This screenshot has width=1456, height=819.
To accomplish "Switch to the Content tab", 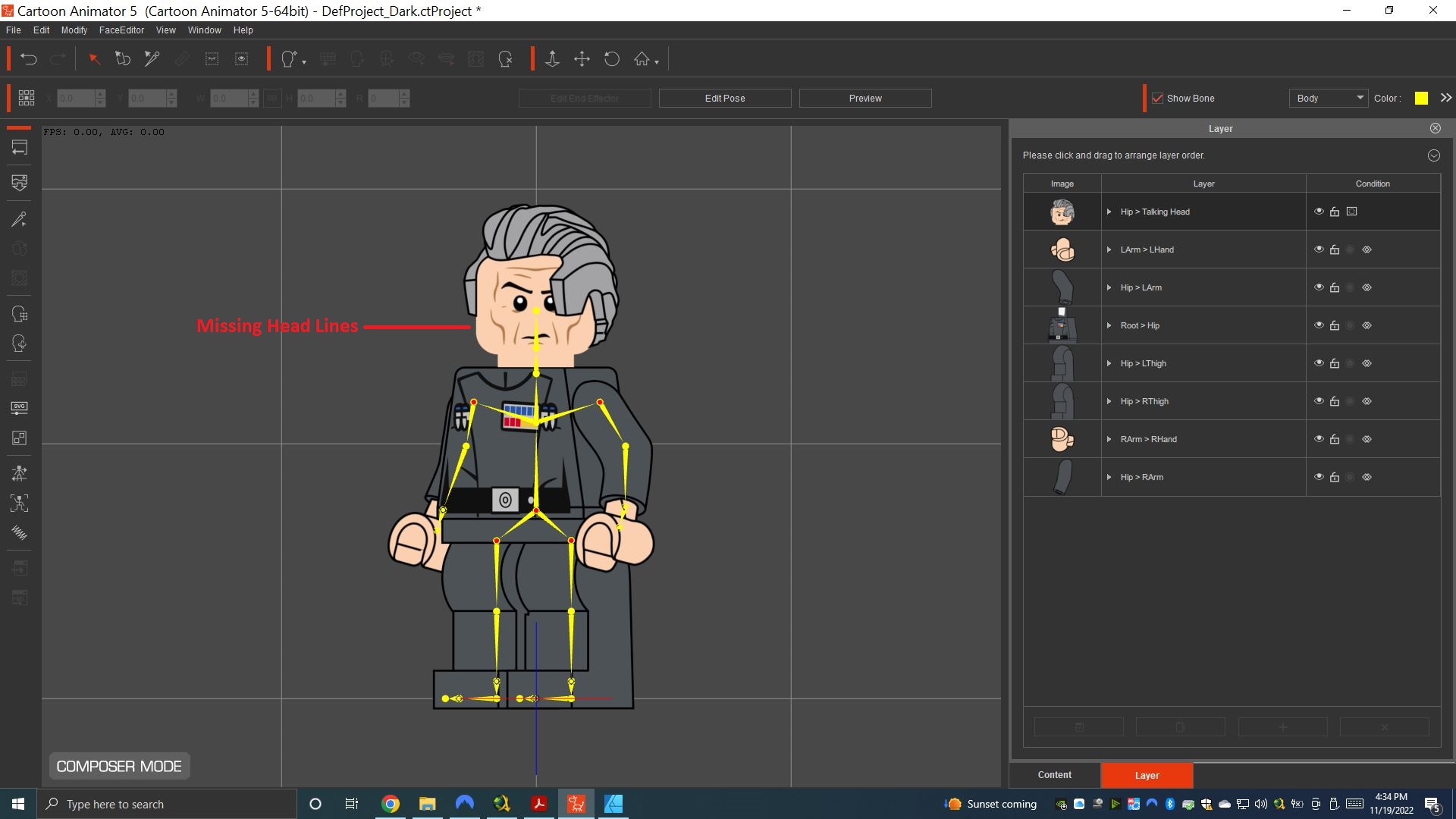I will (x=1054, y=775).
